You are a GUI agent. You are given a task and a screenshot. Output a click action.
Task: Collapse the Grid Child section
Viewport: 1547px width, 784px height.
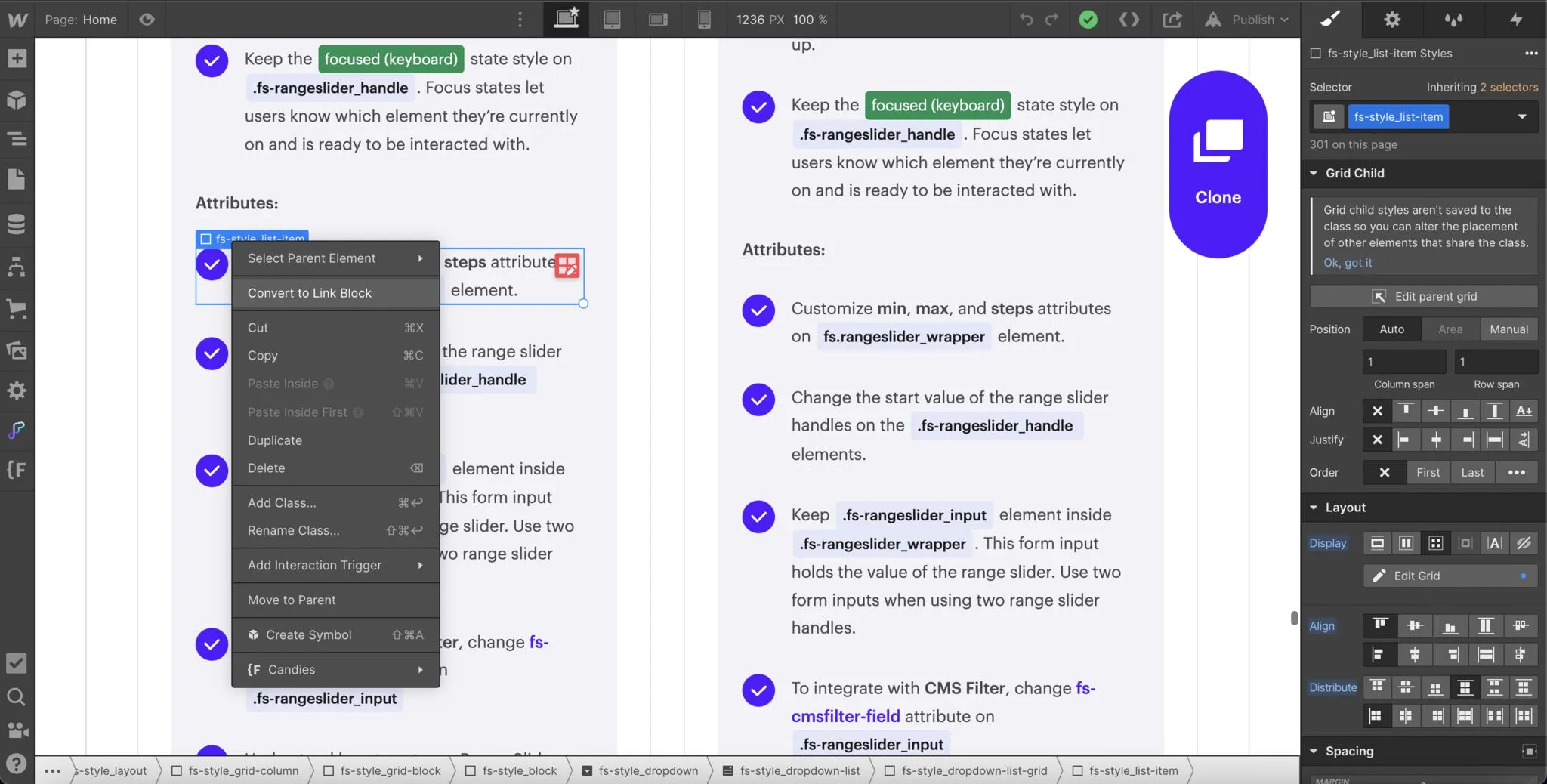tap(1314, 173)
